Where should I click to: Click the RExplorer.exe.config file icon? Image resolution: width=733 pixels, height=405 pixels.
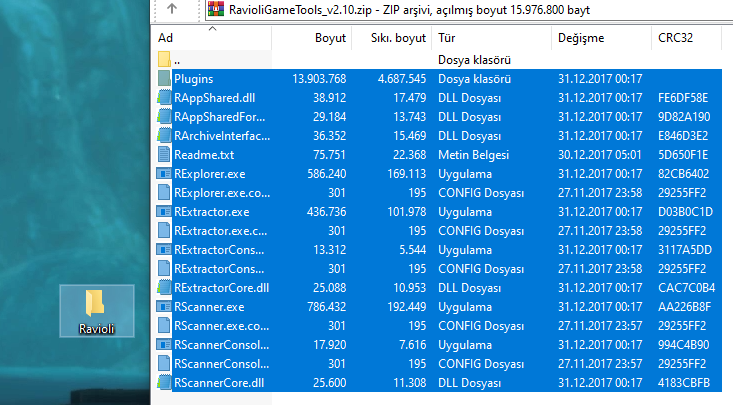click(x=164, y=193)
